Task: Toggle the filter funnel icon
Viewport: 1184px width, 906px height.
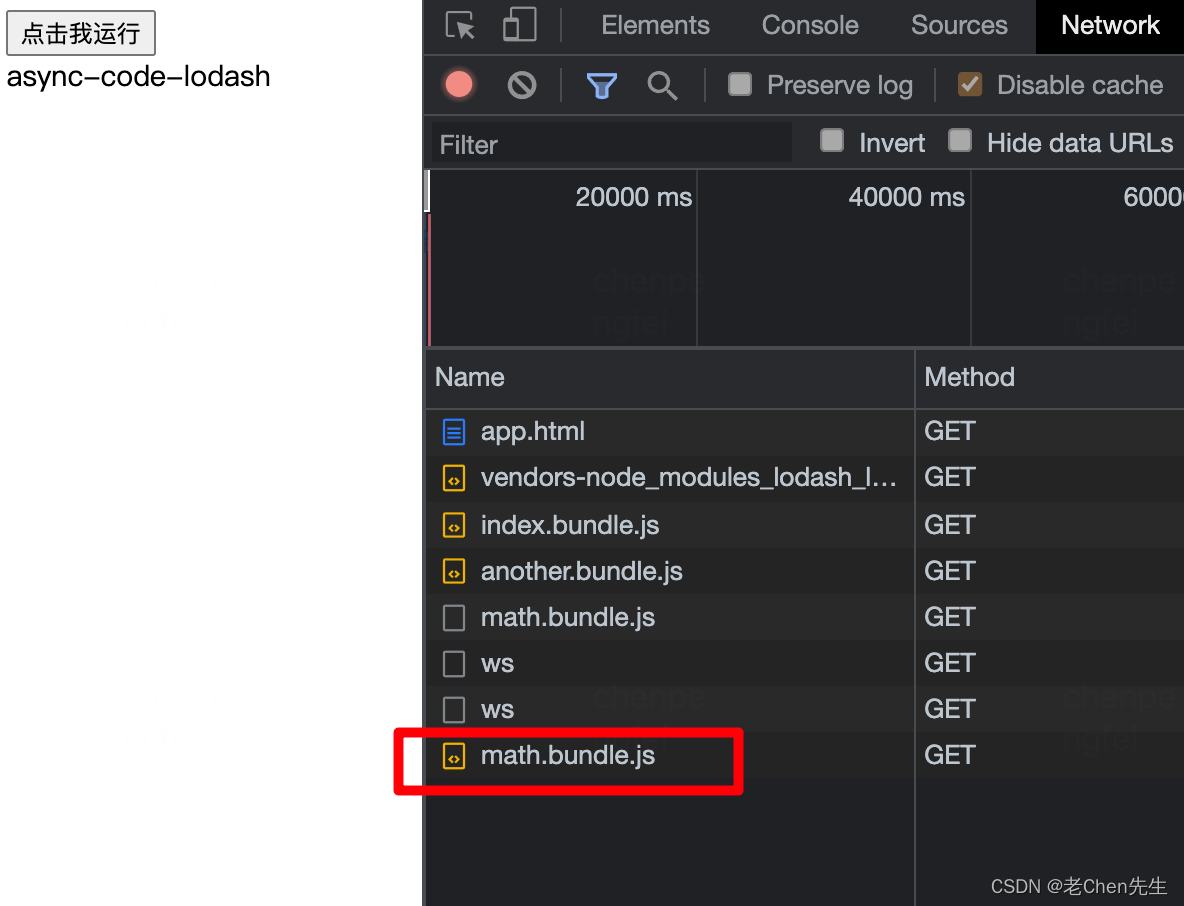Action: tap(602, 85)
